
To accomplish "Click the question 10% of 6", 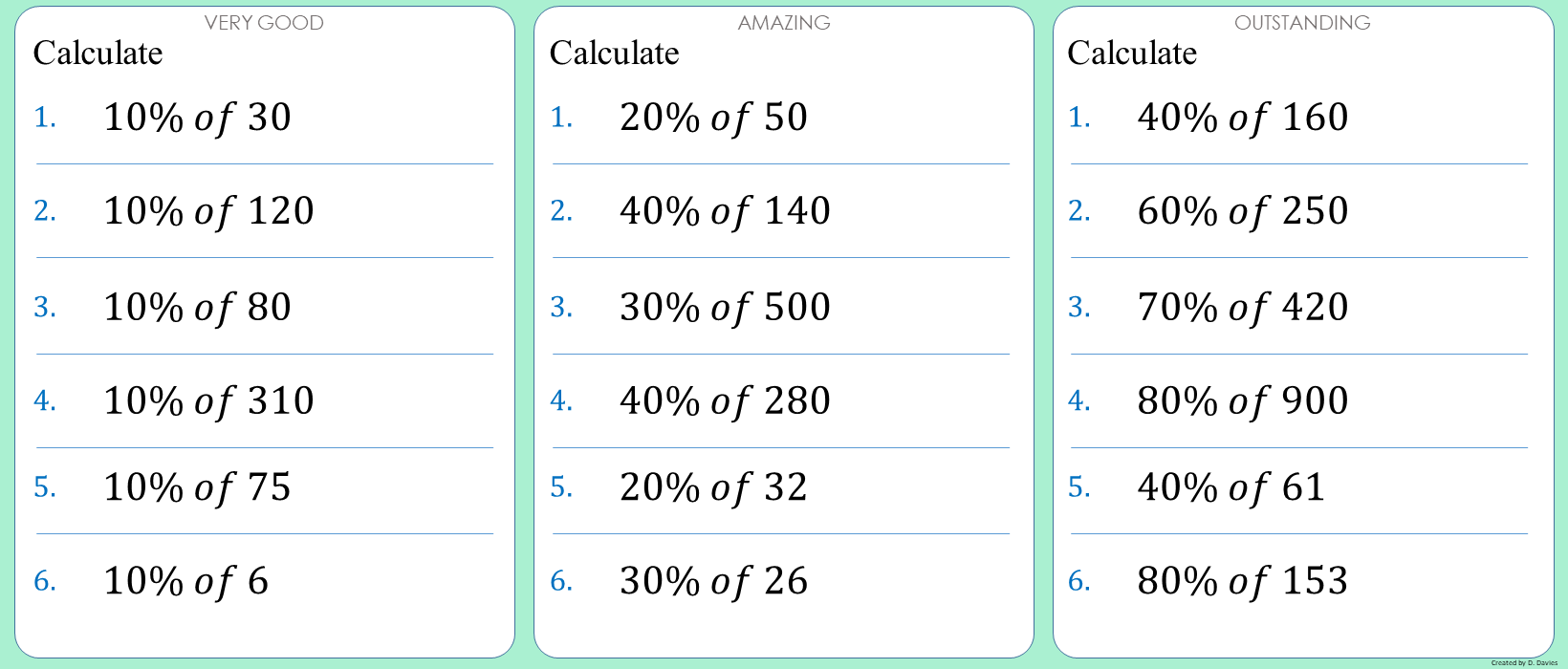I will coord(185,581).
